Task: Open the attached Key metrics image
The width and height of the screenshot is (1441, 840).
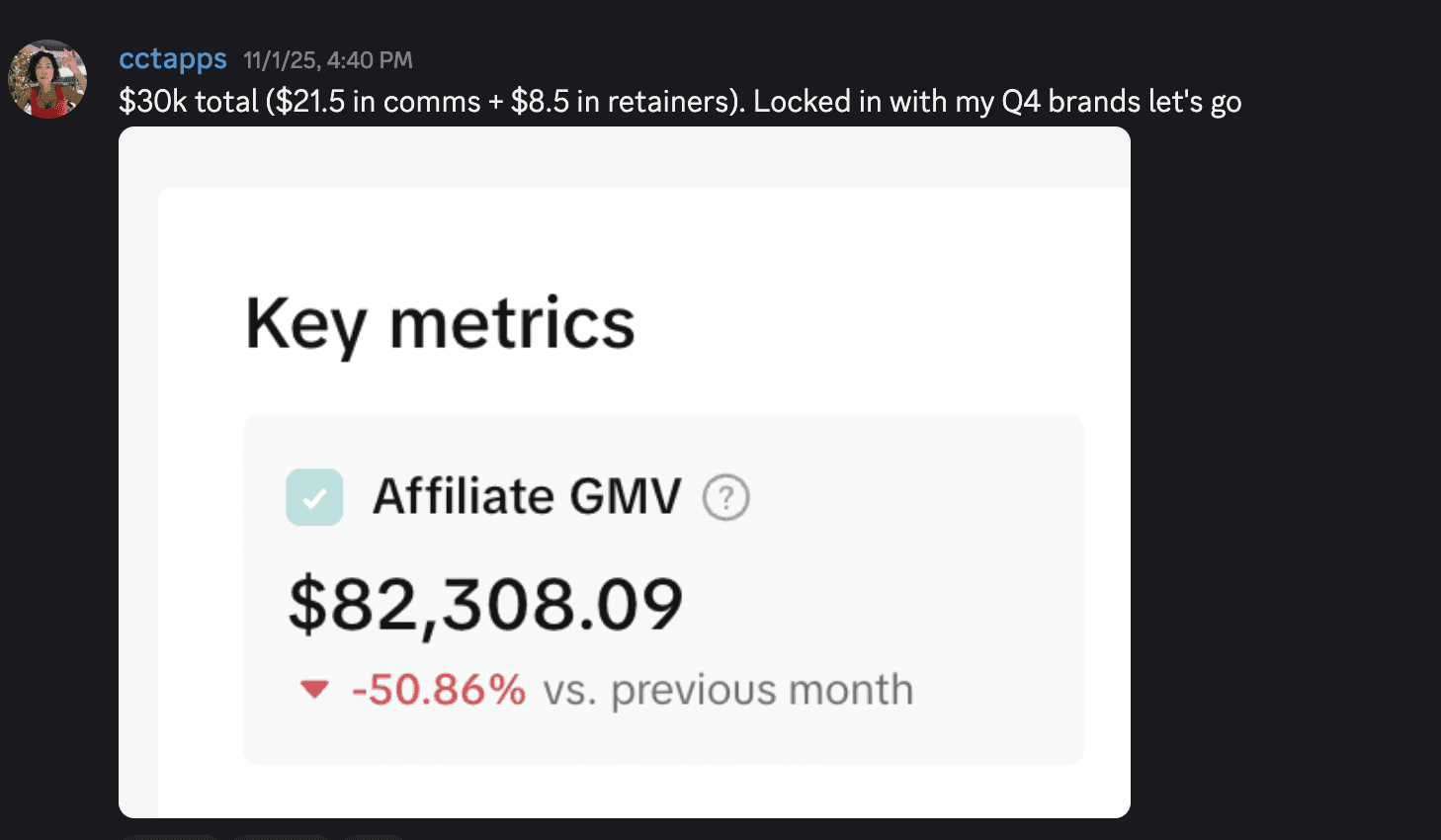Action: 625,472
